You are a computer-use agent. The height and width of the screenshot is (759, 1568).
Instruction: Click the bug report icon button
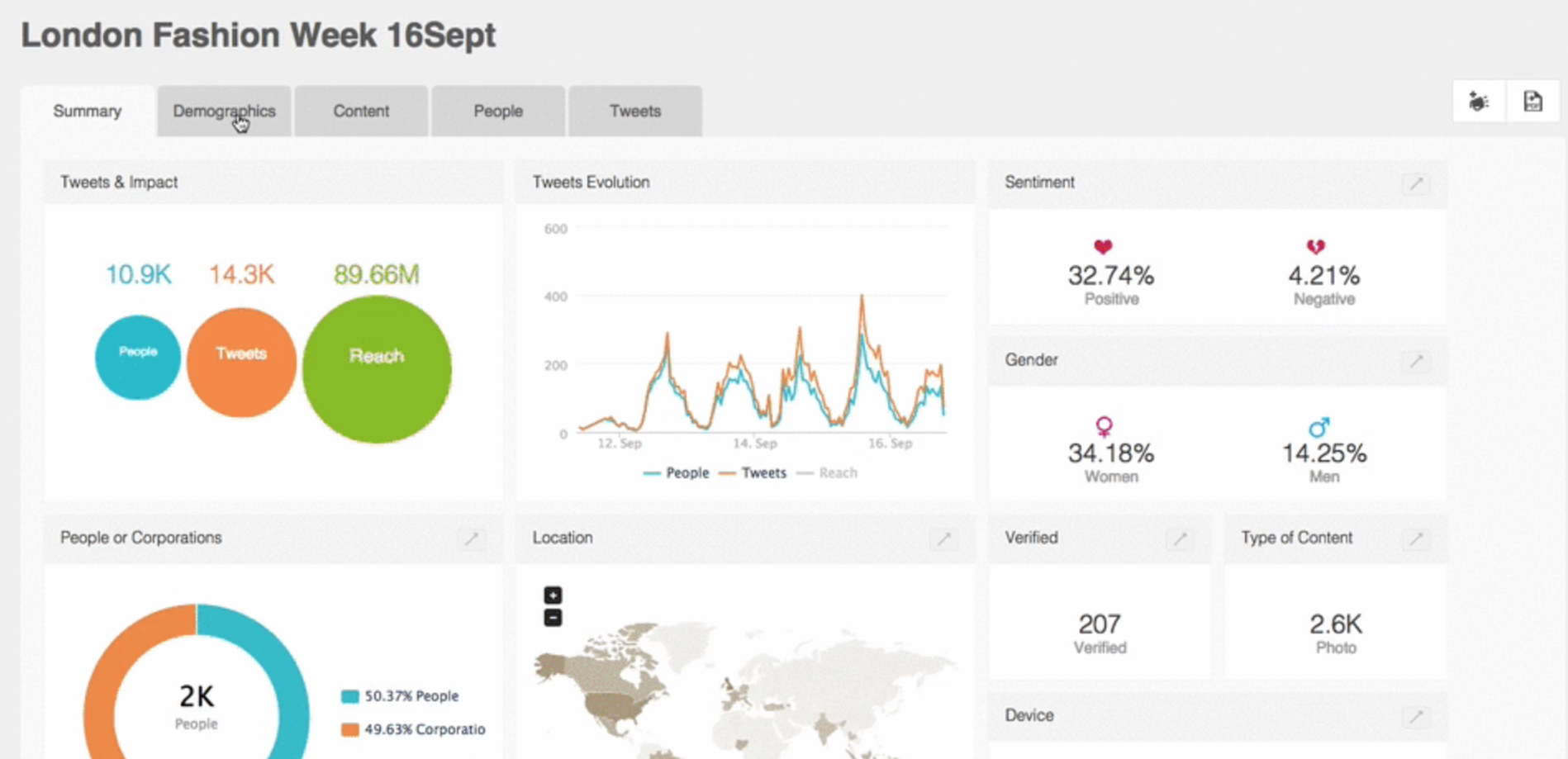coord(1479,102)
